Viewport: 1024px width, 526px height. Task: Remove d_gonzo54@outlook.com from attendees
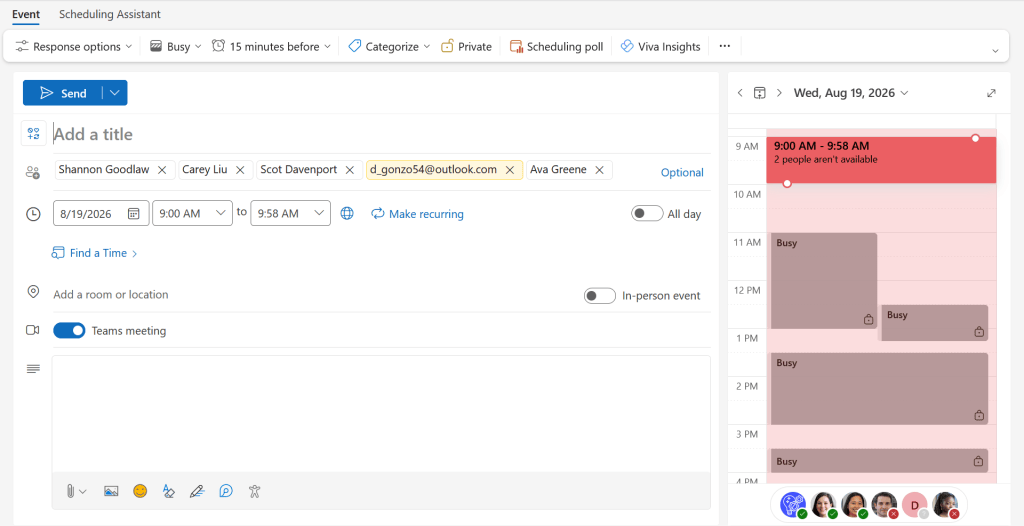pyautogui.click(x=510, y=170)
